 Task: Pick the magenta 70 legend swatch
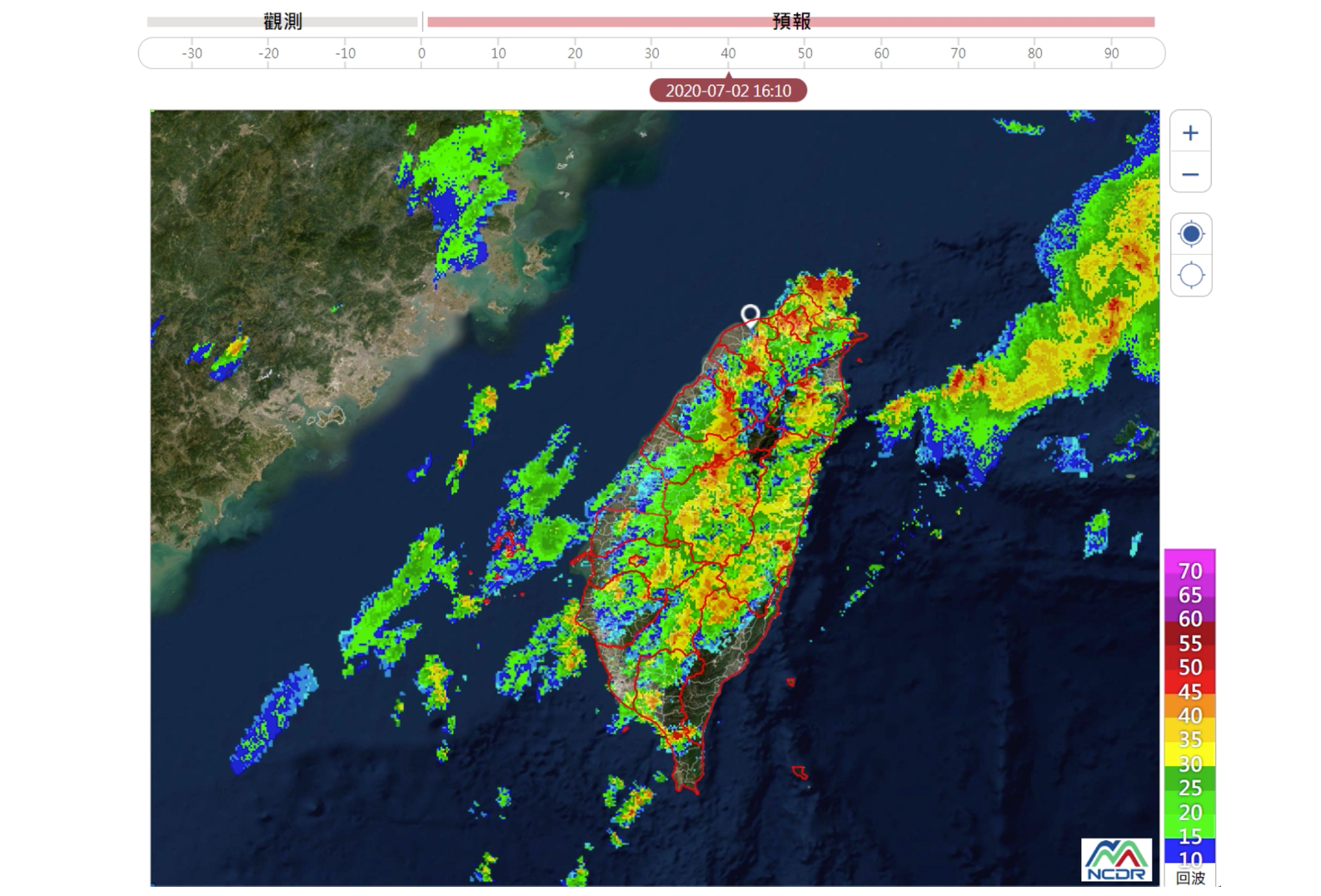(x=1190, y=571)
